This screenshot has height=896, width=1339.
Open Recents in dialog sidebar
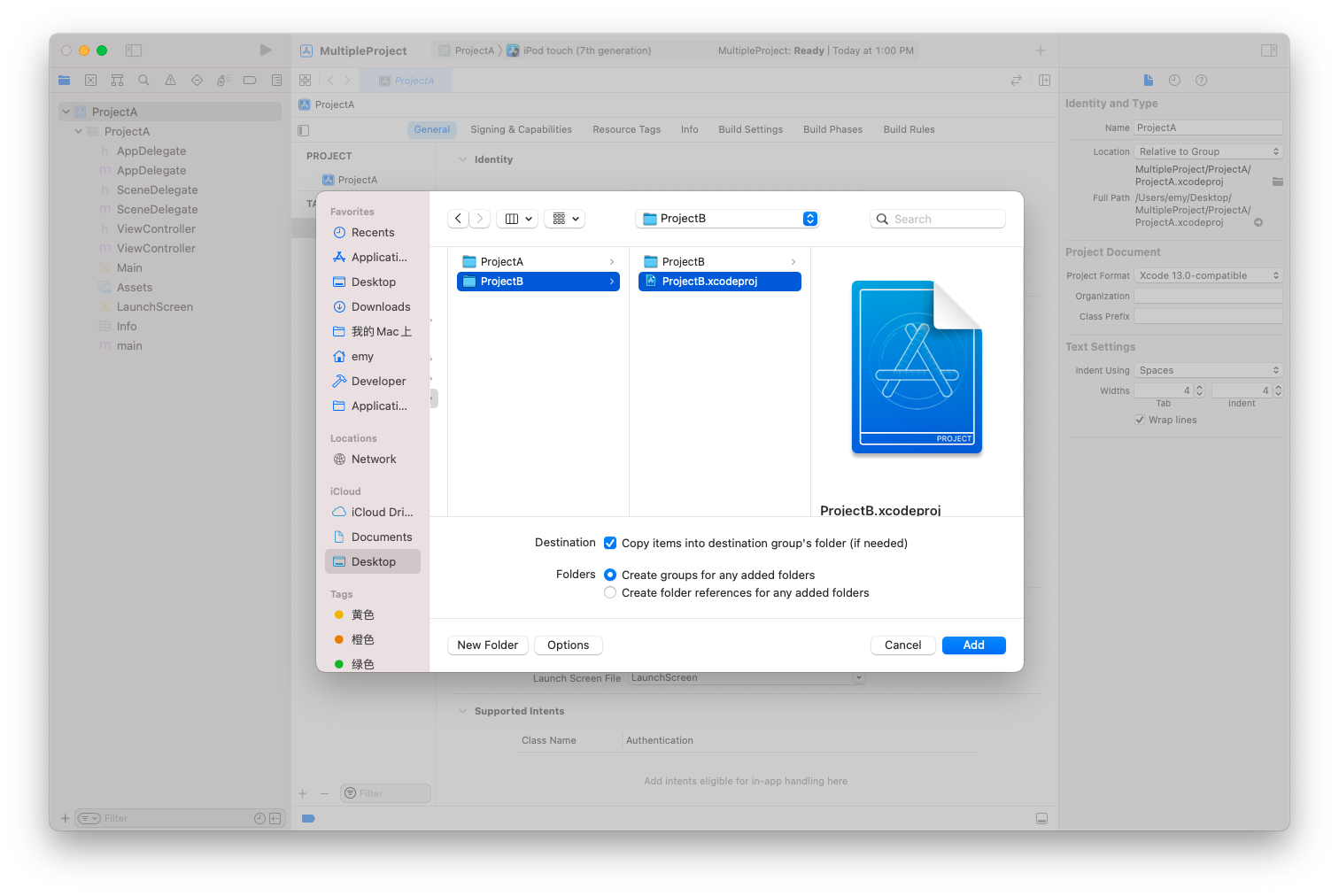372,233
